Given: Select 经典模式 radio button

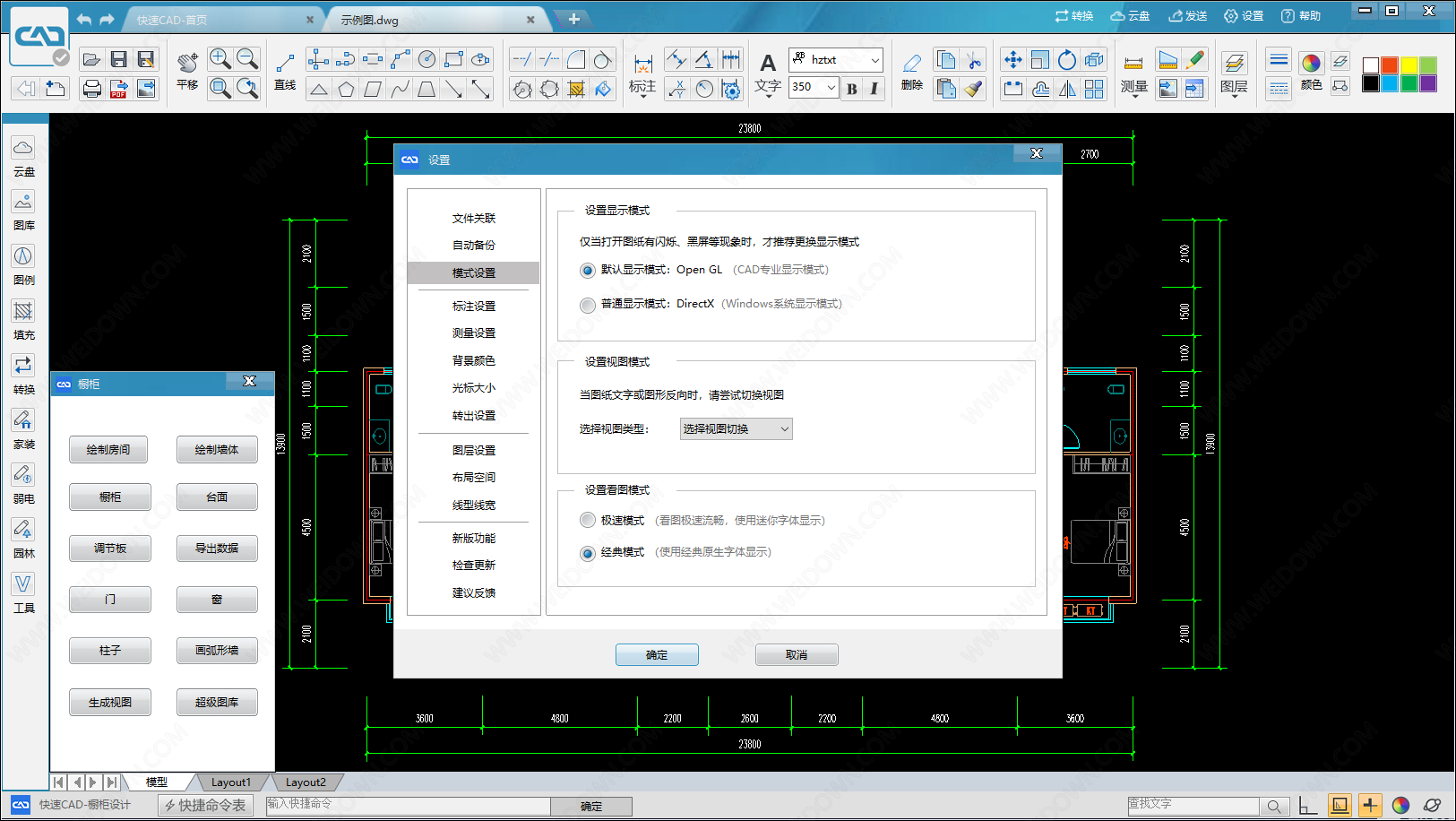Looking at the screenshot, I should [x=588, y=553].
